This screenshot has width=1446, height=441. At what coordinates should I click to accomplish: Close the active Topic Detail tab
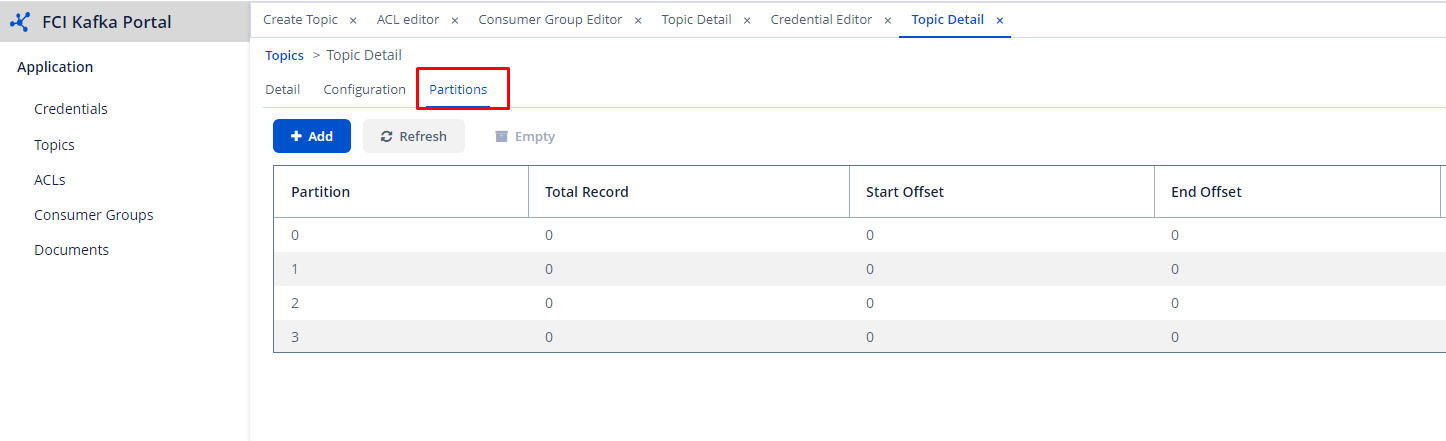coord(1000,20)
